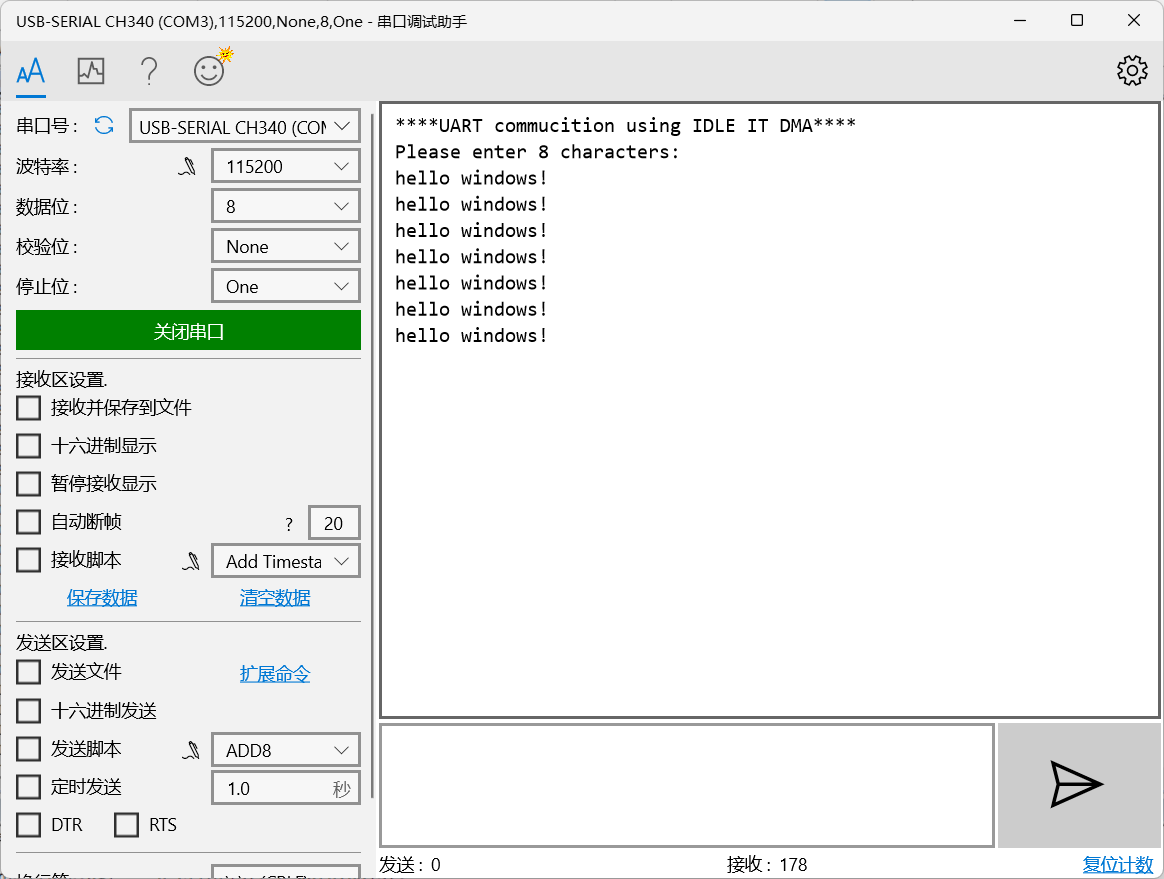Expand the Add Timestamp receive script dropdown
This screenshot has width=1164, height=879.
pos(286,561)
